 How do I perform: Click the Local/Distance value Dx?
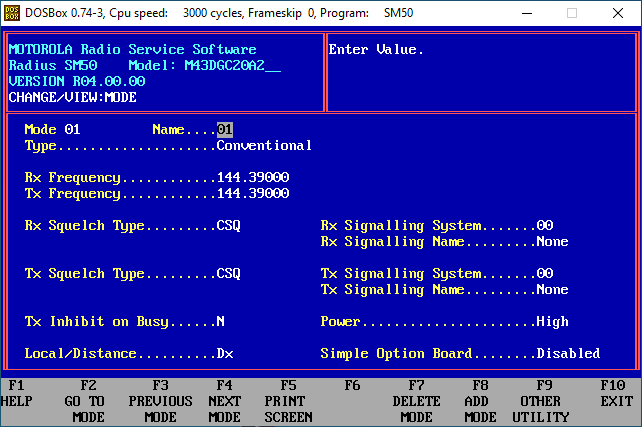(224, 353)
